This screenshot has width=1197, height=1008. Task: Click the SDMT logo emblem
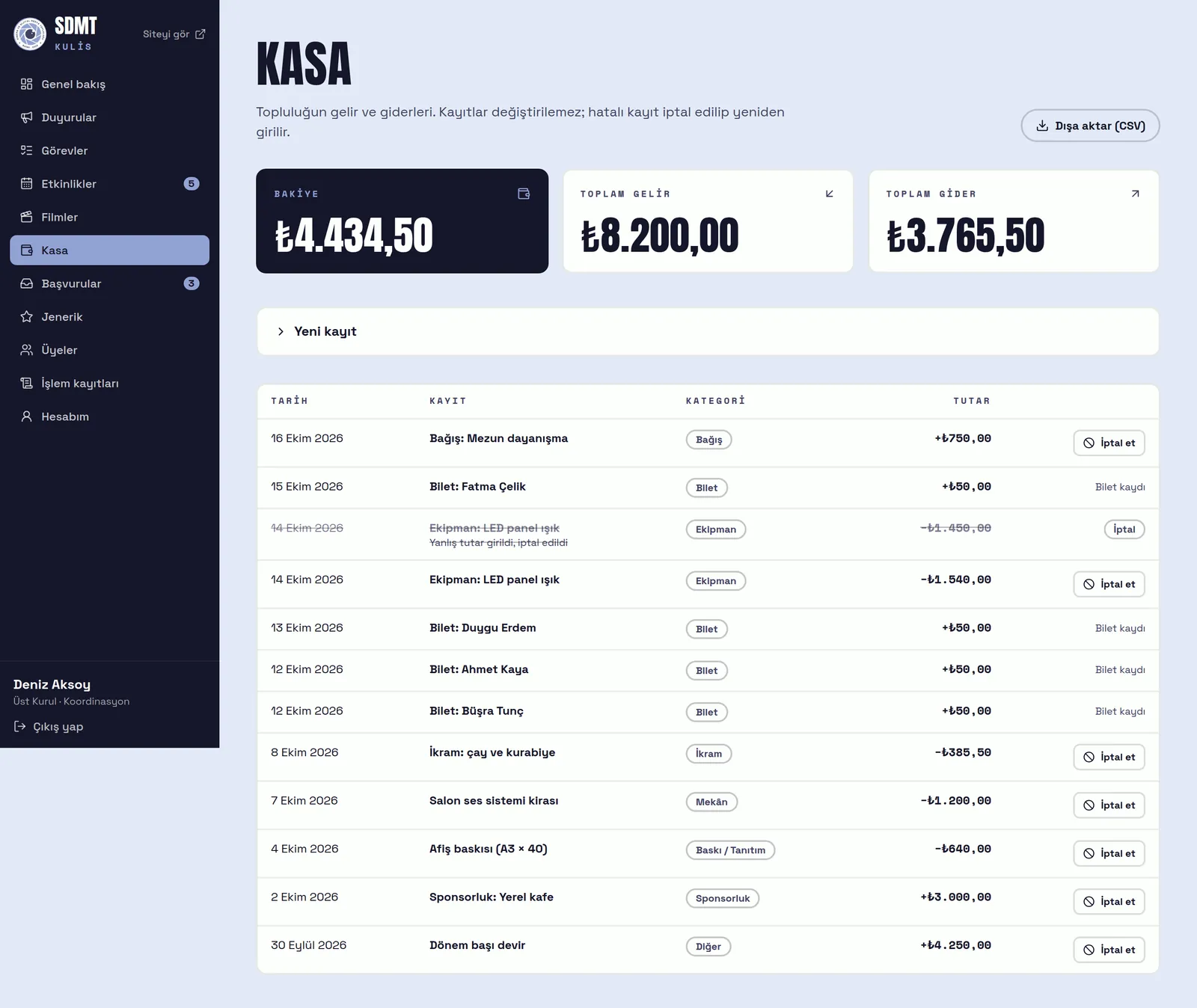30,34
